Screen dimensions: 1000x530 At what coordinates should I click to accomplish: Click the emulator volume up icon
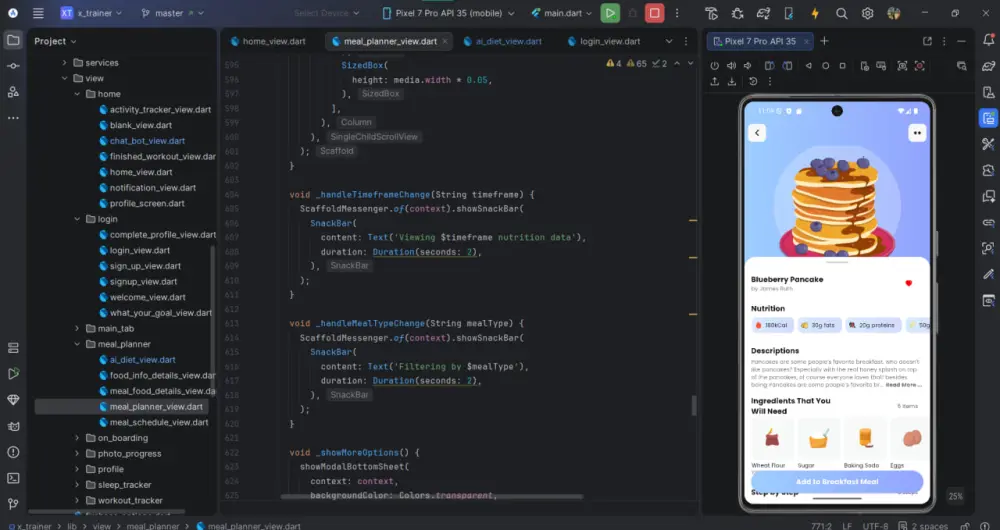731,66
